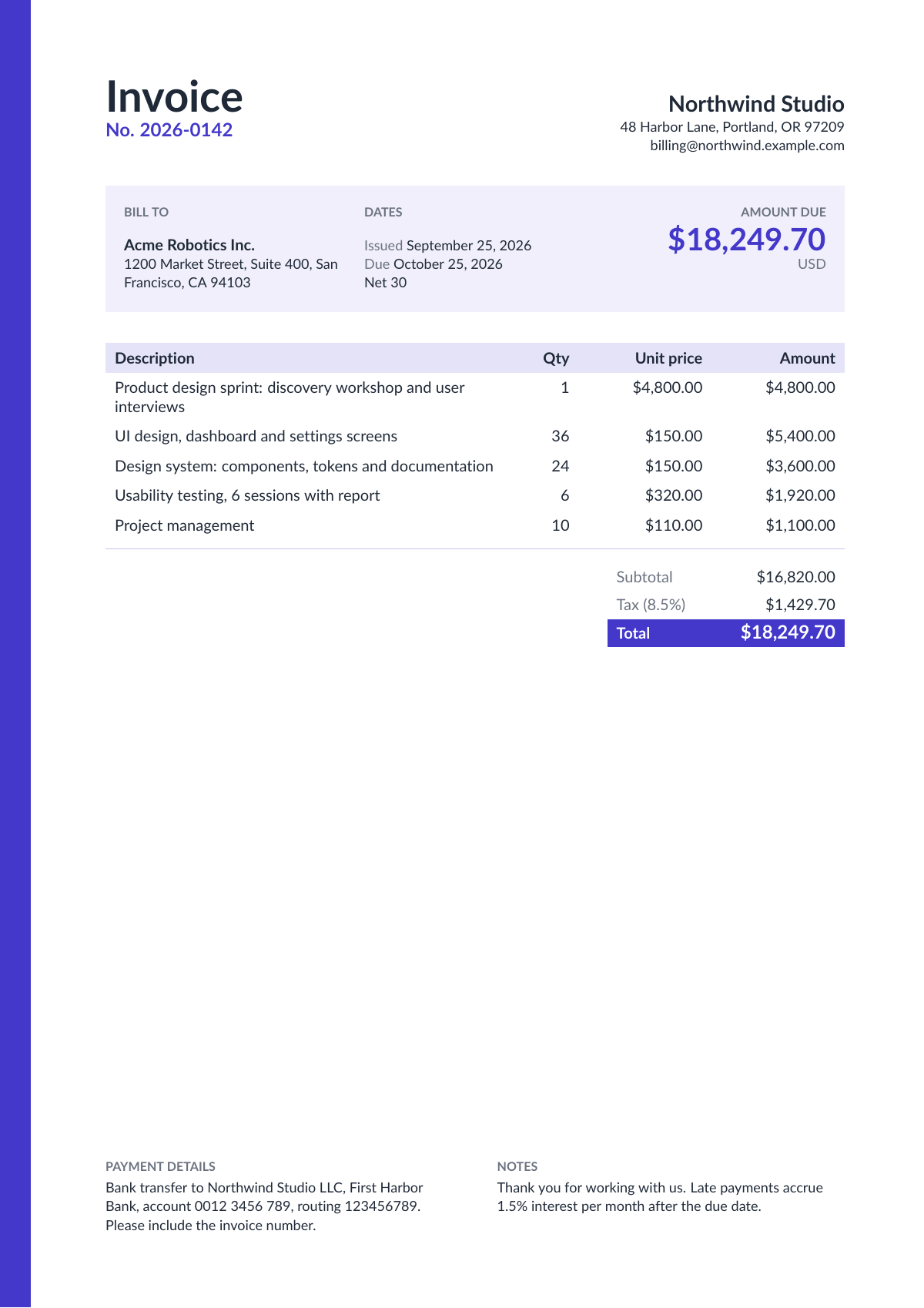Click the USD currency label
Image resolution: width=924 pixels, height=1308 pixels.
tap(812, 264)
